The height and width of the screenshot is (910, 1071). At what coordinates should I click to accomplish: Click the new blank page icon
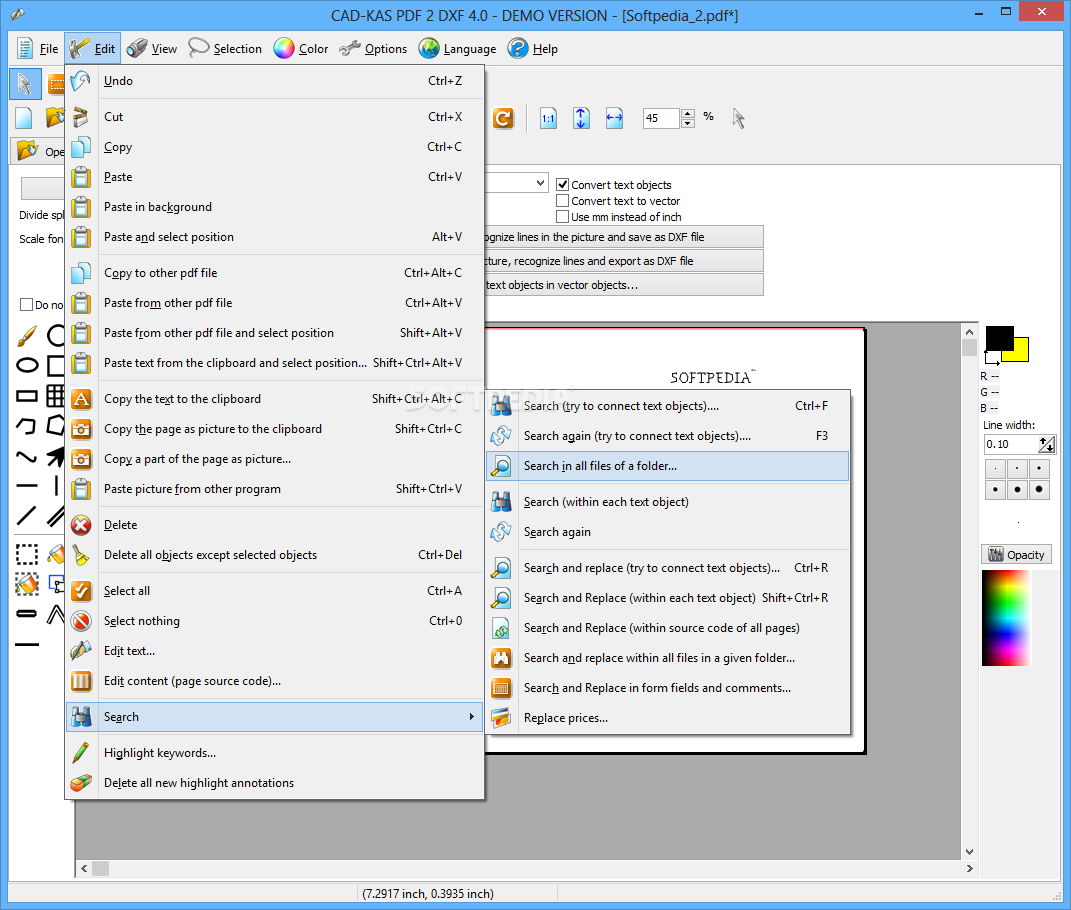tap(24, 118)
